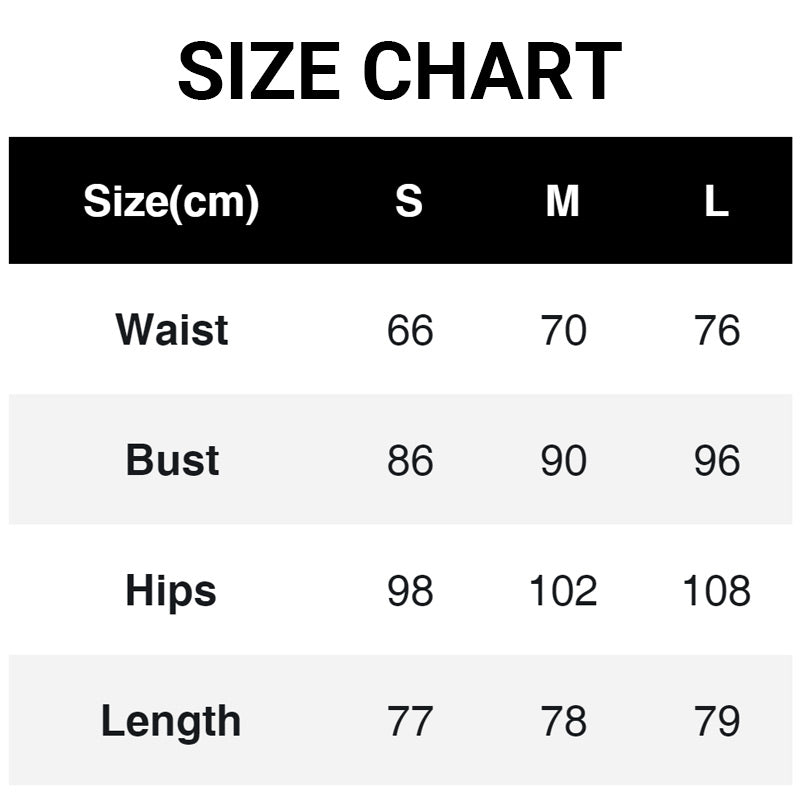
Task: Select the Waist row label
Action: pyautogui.click(x=172, y=330)
